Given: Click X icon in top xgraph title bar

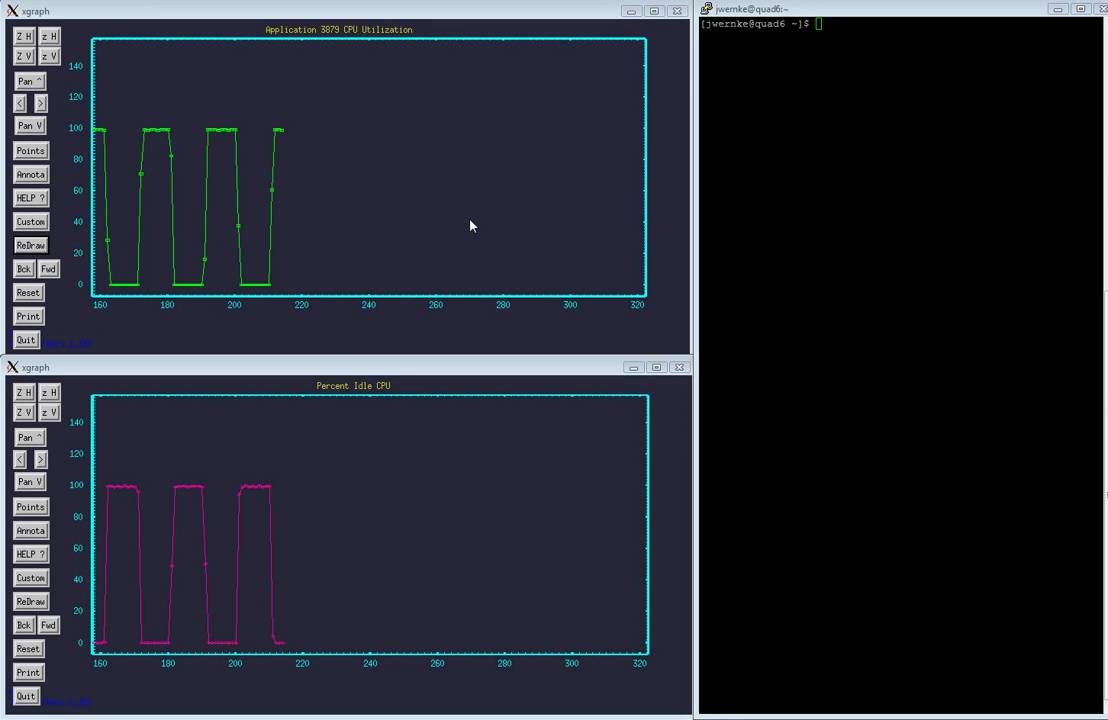Looking at the screenshot, I should click(x=12, y=11).
